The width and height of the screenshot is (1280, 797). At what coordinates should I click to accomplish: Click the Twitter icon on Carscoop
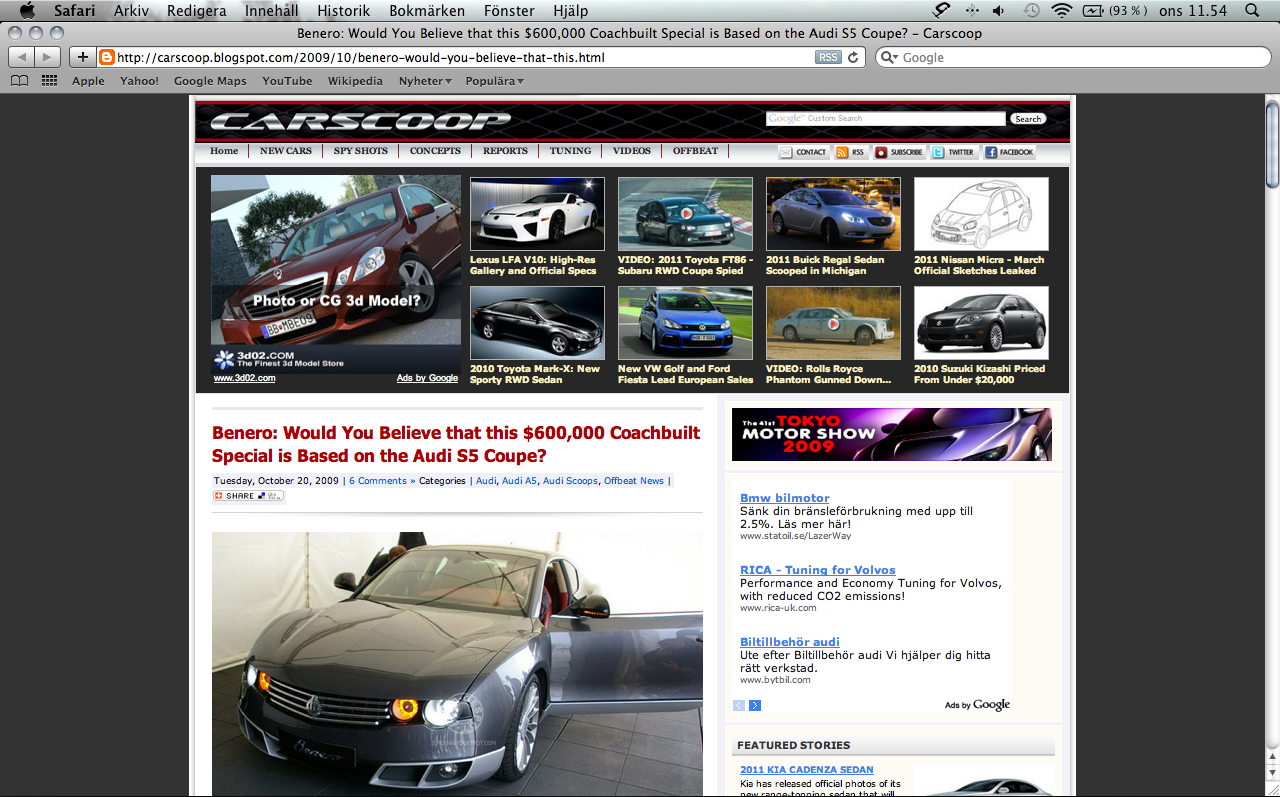[952, 152]
